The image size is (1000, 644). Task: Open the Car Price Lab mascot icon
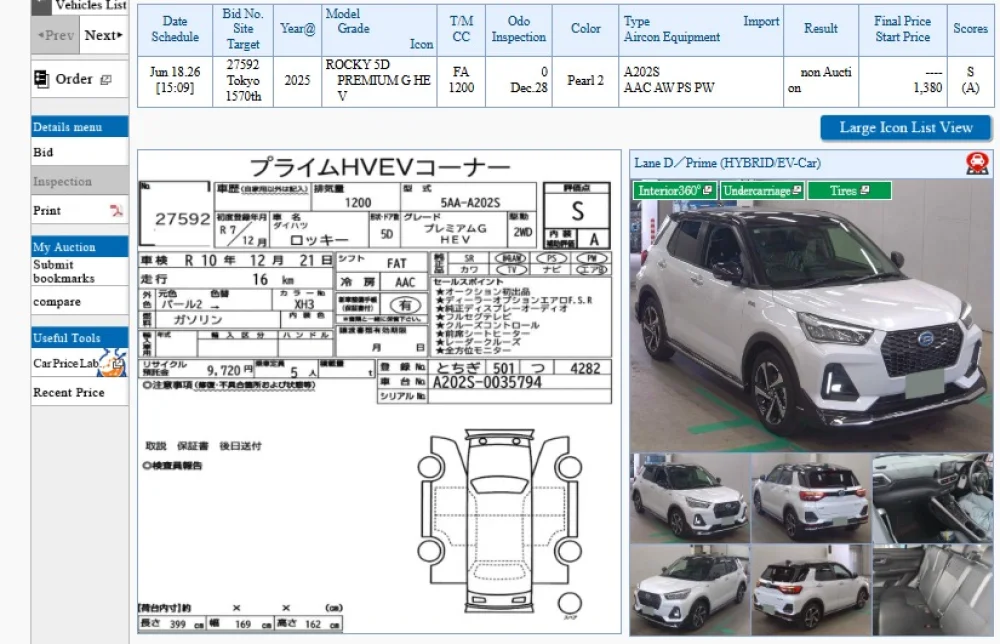(114, 362)
